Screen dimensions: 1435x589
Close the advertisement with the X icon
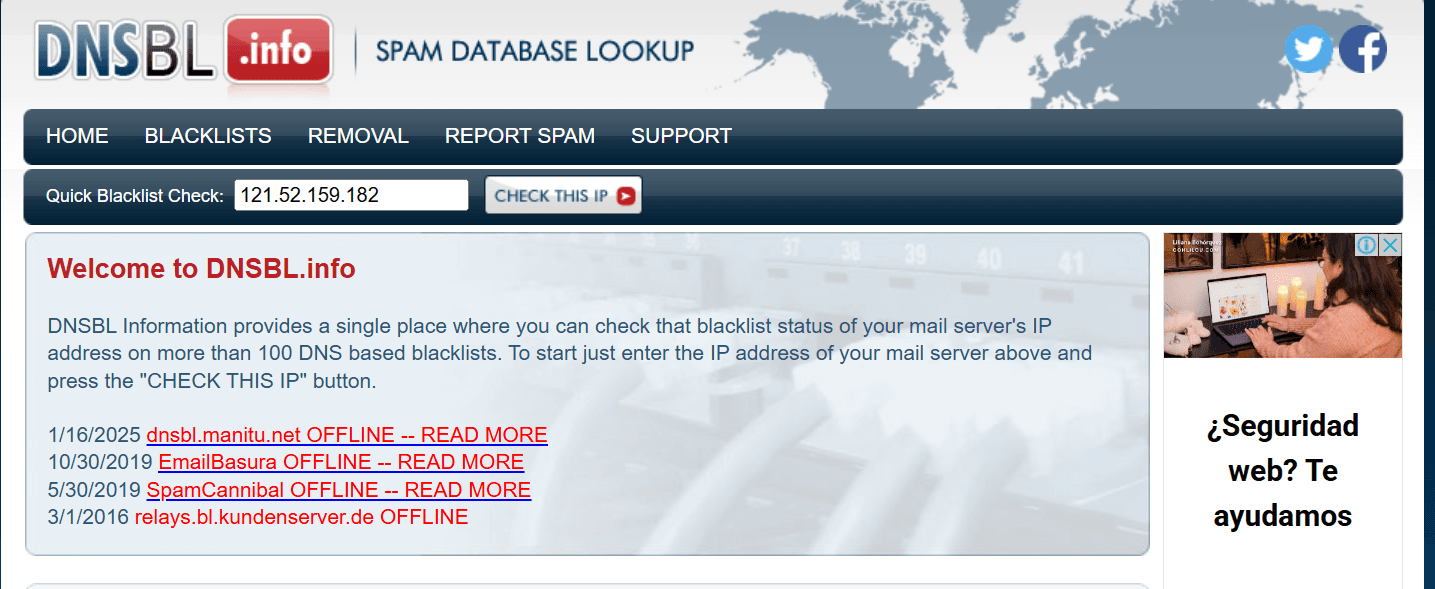pos(1391,245)
